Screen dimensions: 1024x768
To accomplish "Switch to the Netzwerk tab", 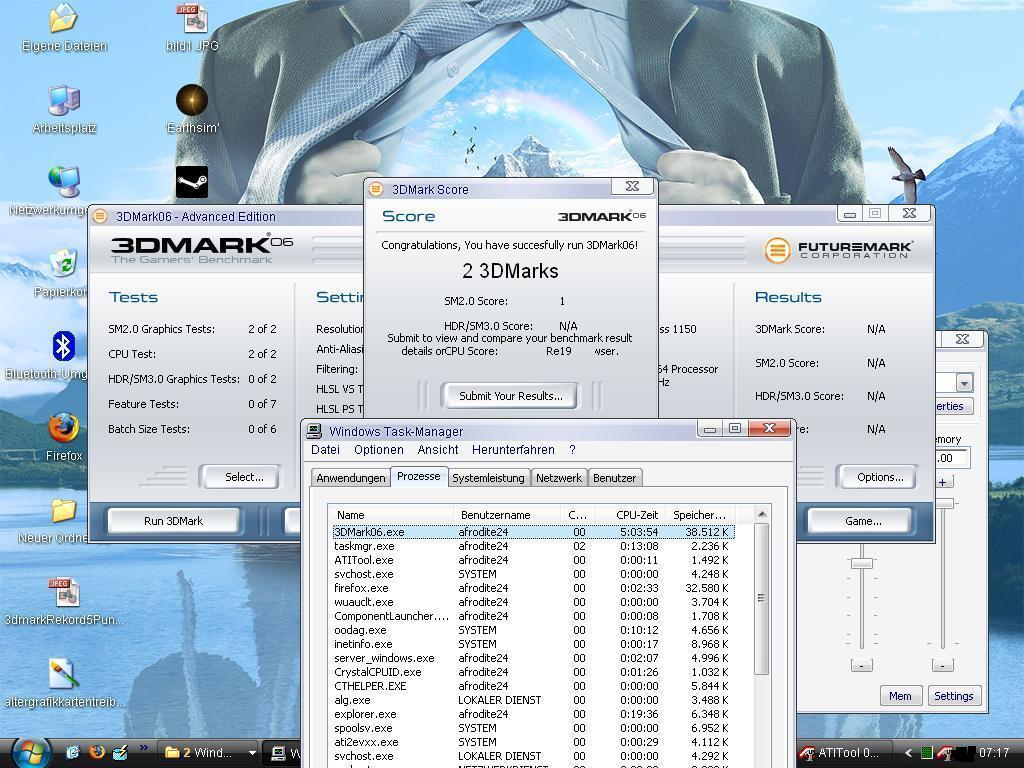I will 559,478.
